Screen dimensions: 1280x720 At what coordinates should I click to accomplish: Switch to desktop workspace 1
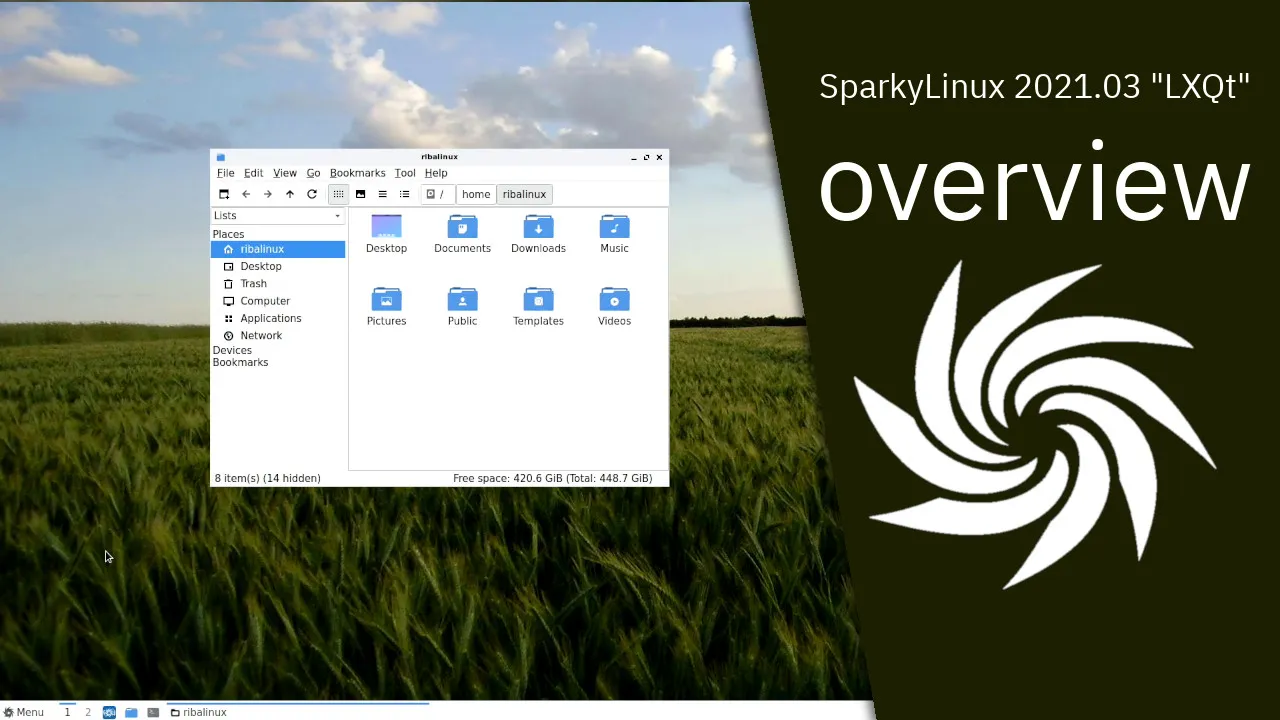(x=67, y=712)
